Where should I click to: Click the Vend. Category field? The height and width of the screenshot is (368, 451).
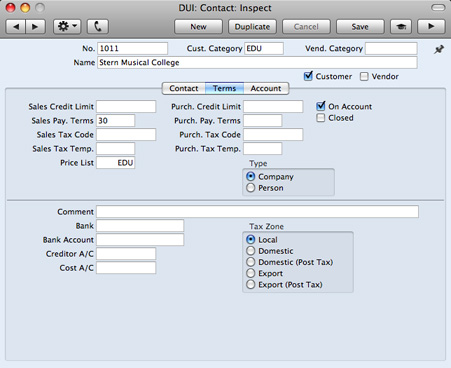point(391,48)
